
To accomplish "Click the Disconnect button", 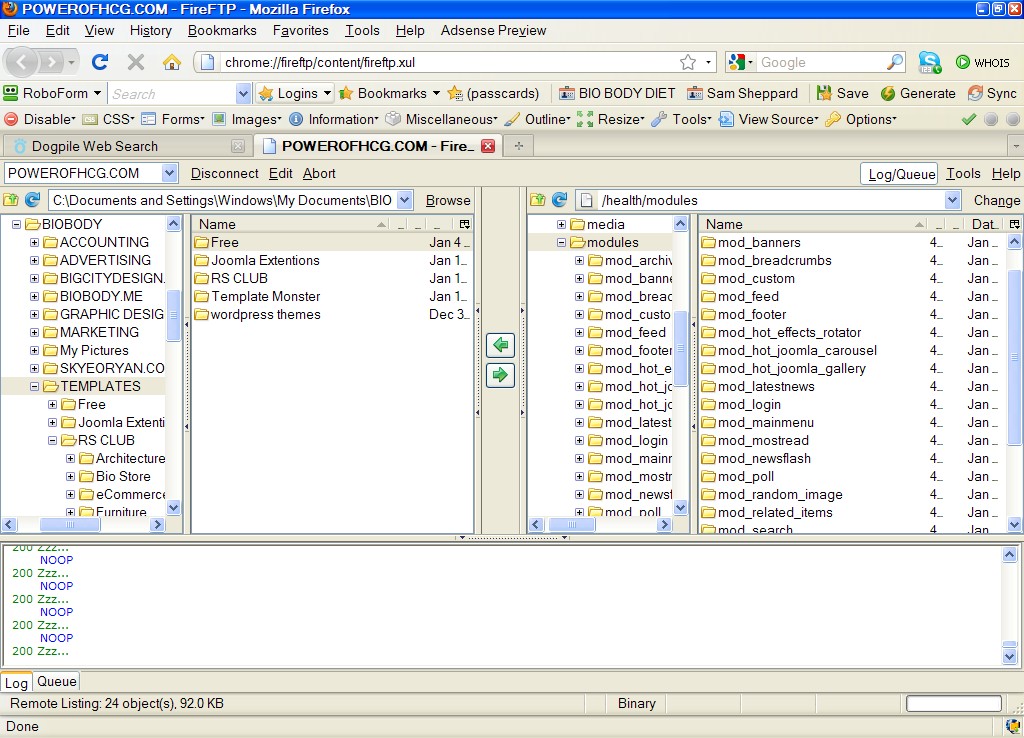I will pos(225,173).
